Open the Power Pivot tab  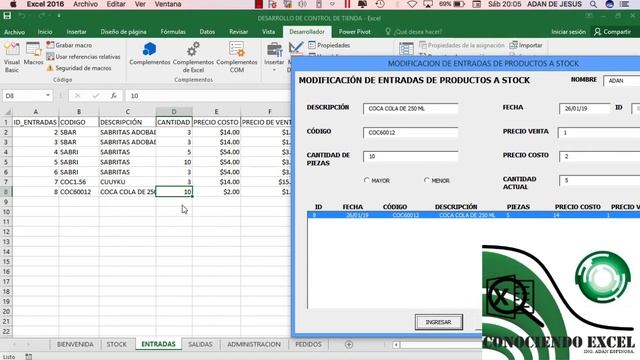tap(354, 32)
